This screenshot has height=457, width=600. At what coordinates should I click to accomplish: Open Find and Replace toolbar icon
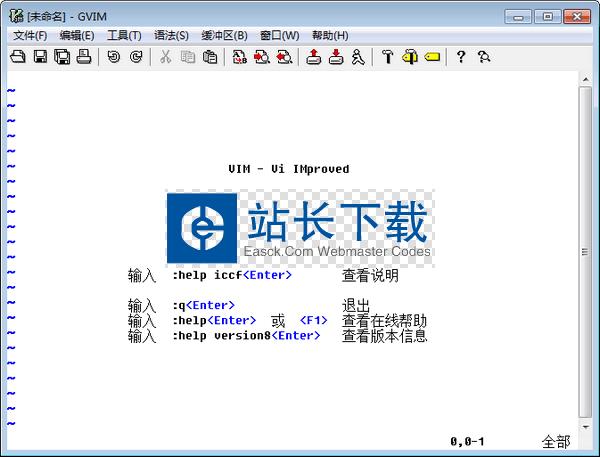click(240, 57)
